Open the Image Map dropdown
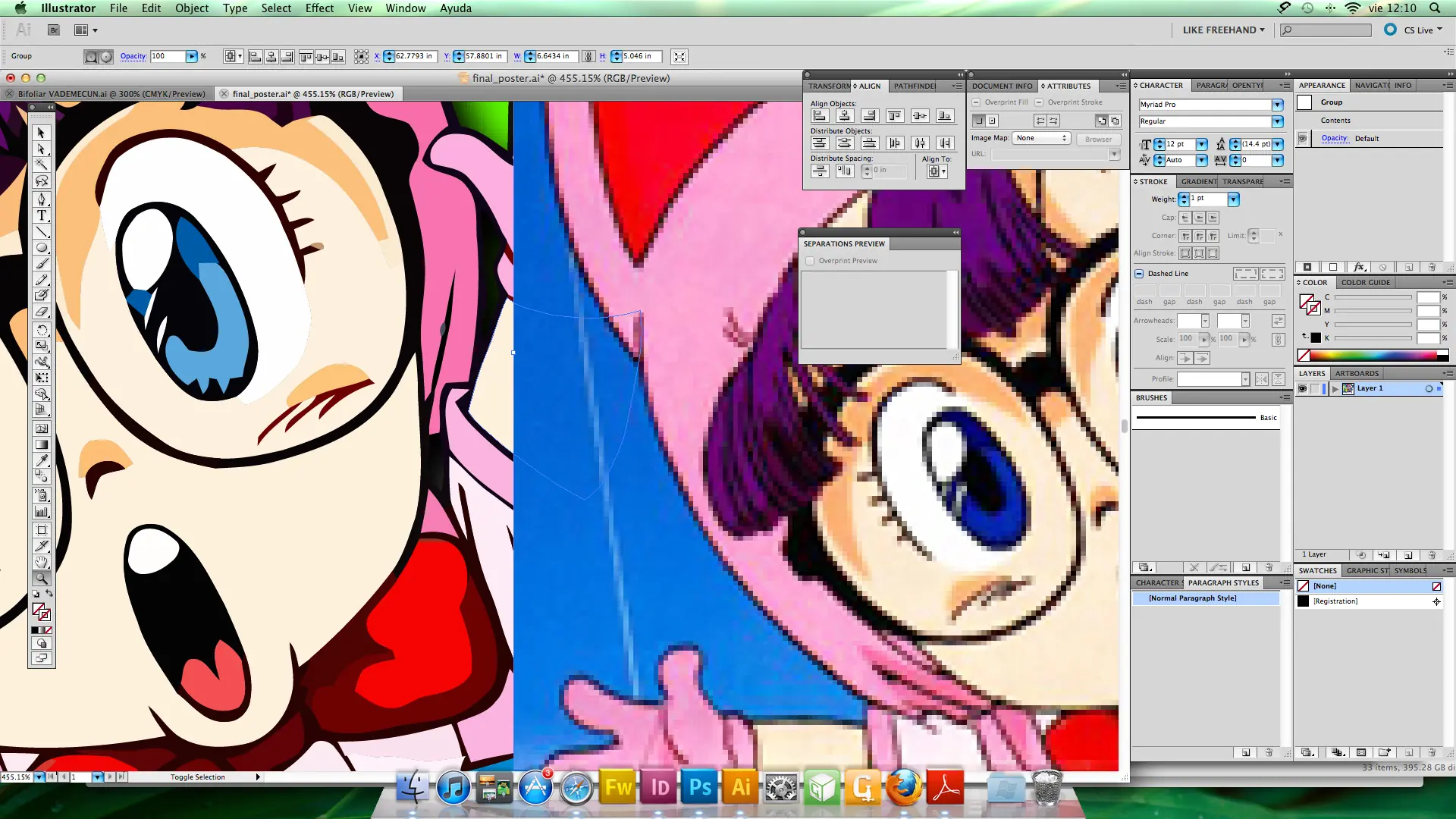Screen dimensions: 1456x819 click(x=1041, y=138)
